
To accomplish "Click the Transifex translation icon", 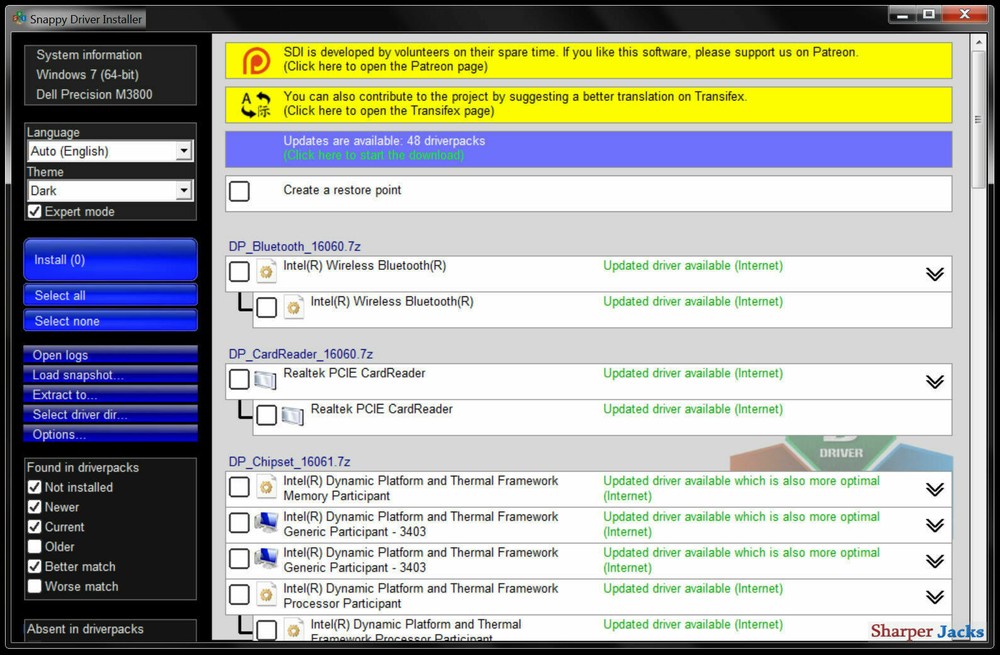I will click(258, 105).
